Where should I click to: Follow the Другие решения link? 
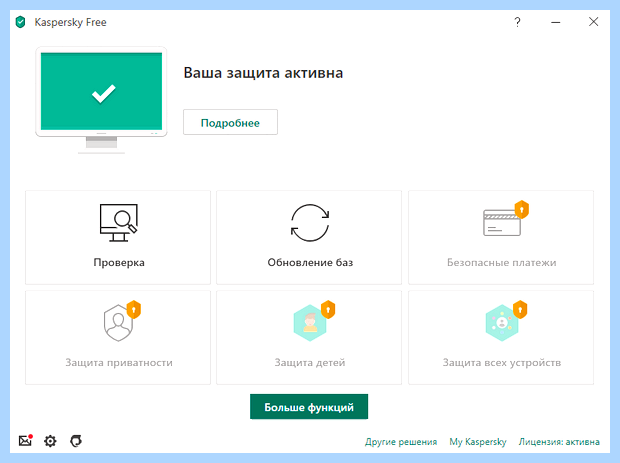401,442
